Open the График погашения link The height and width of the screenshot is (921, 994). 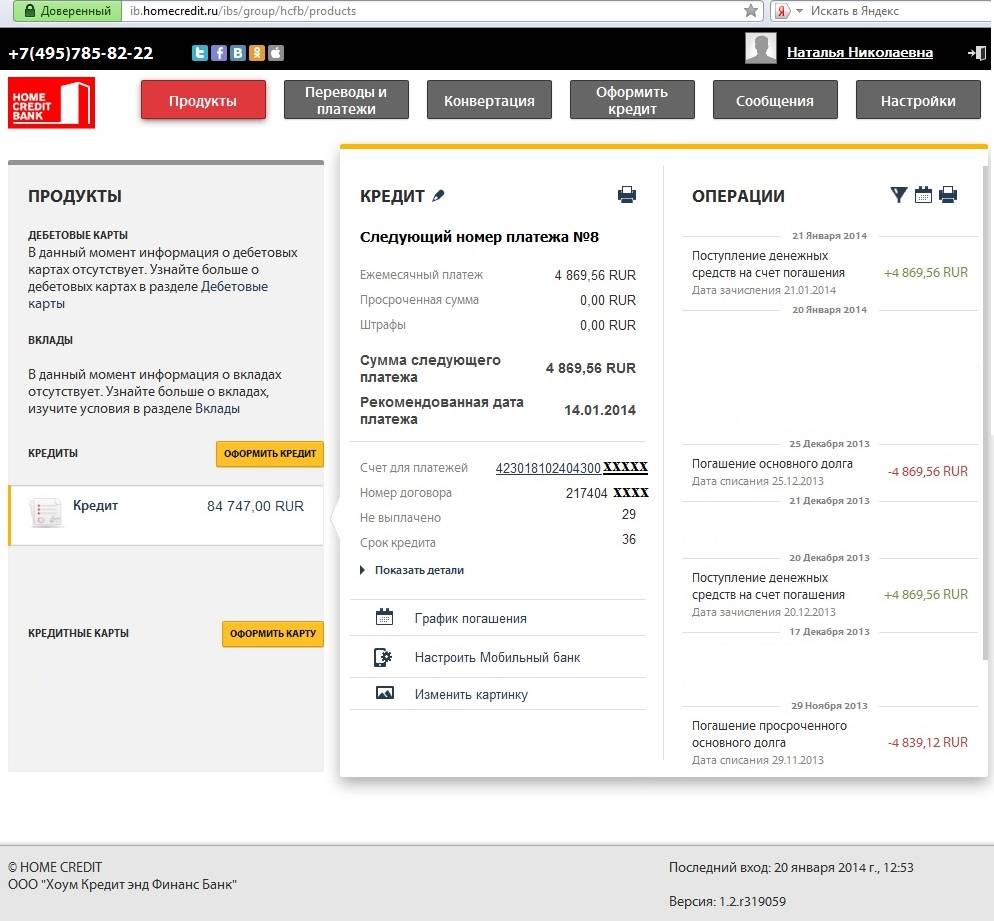470,618
